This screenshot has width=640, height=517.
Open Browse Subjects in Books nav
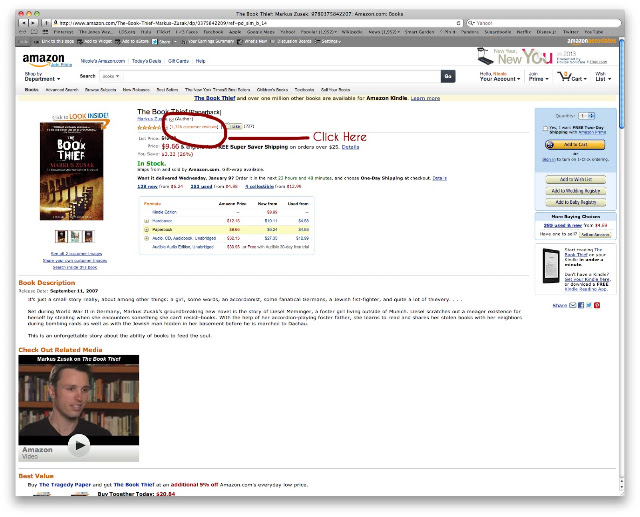(100, 90)
